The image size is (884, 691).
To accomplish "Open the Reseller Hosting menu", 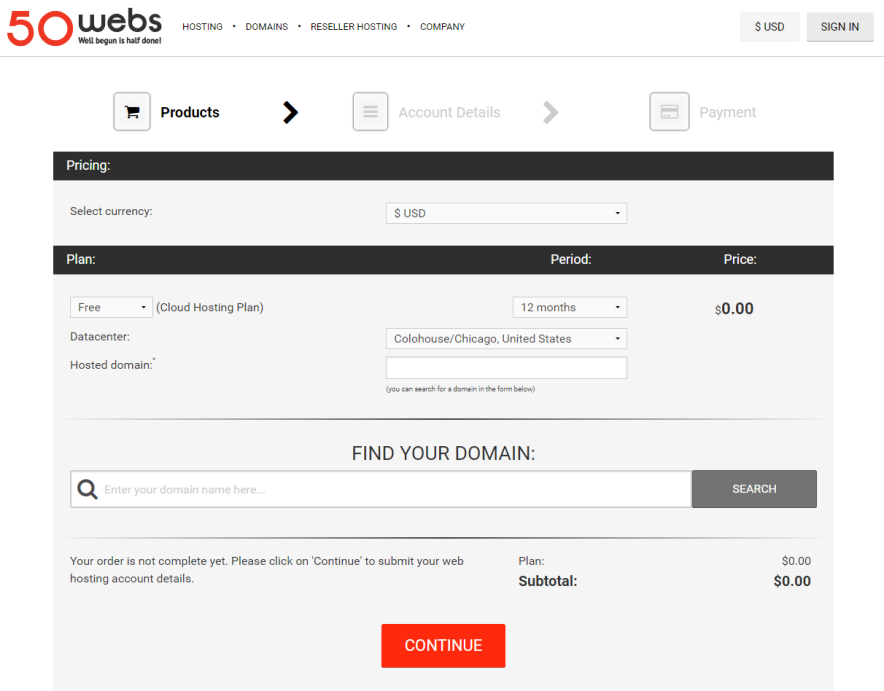I will (x=353, y=26).
